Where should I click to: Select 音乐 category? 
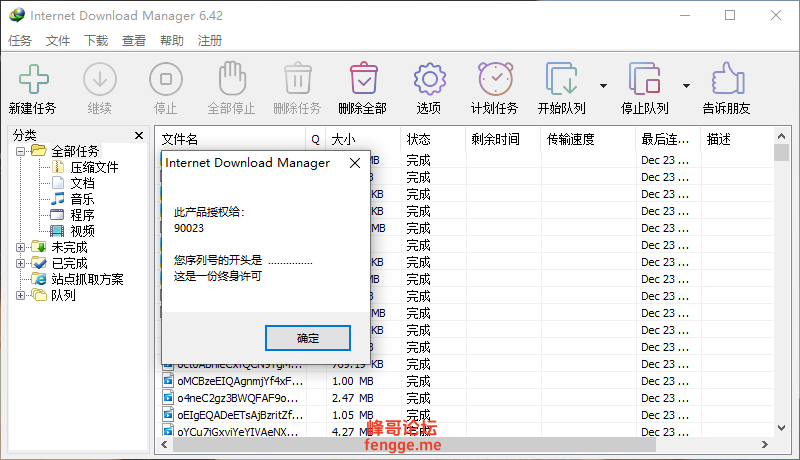point(82,199)
